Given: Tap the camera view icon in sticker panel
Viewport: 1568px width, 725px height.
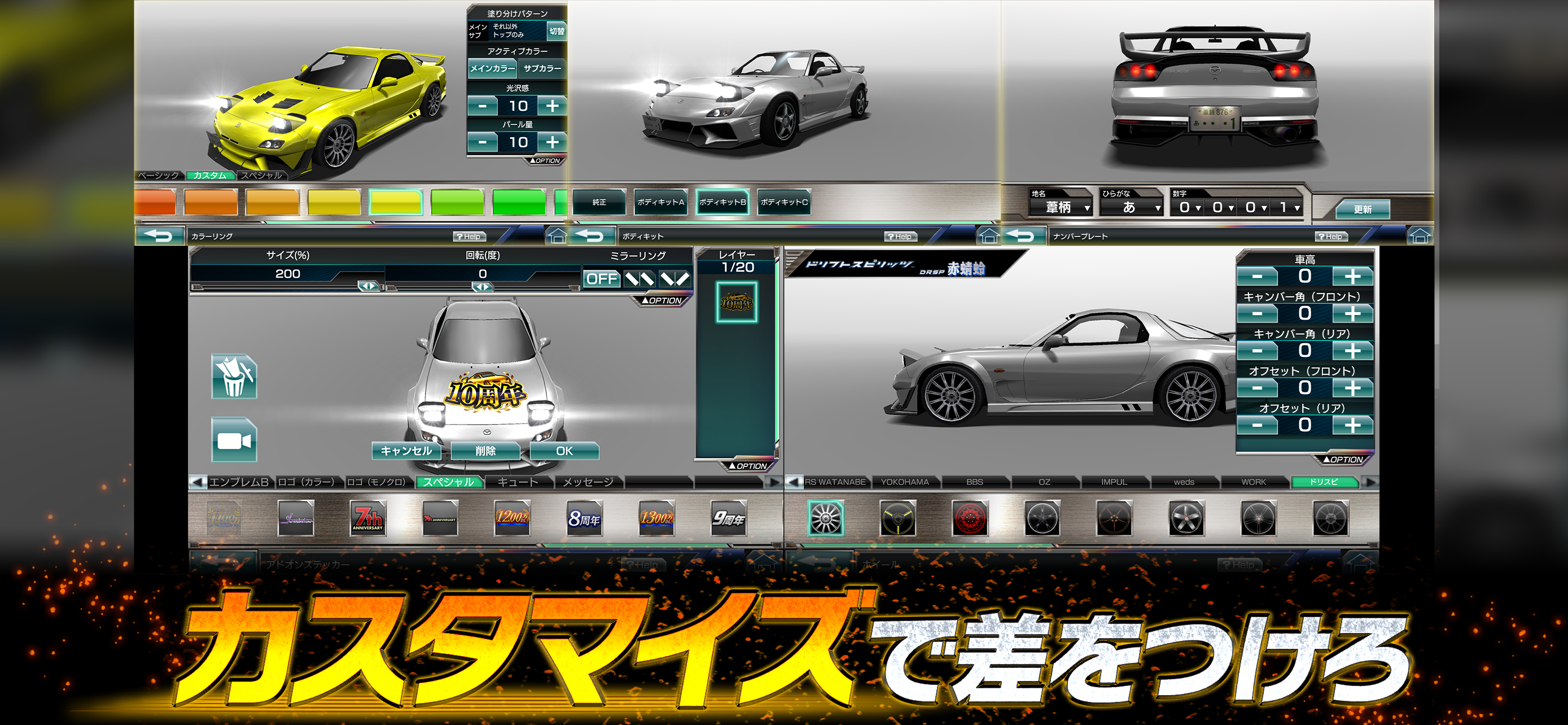Looking at the screenshot, I should pyautogui.click(x=234, y=439).
